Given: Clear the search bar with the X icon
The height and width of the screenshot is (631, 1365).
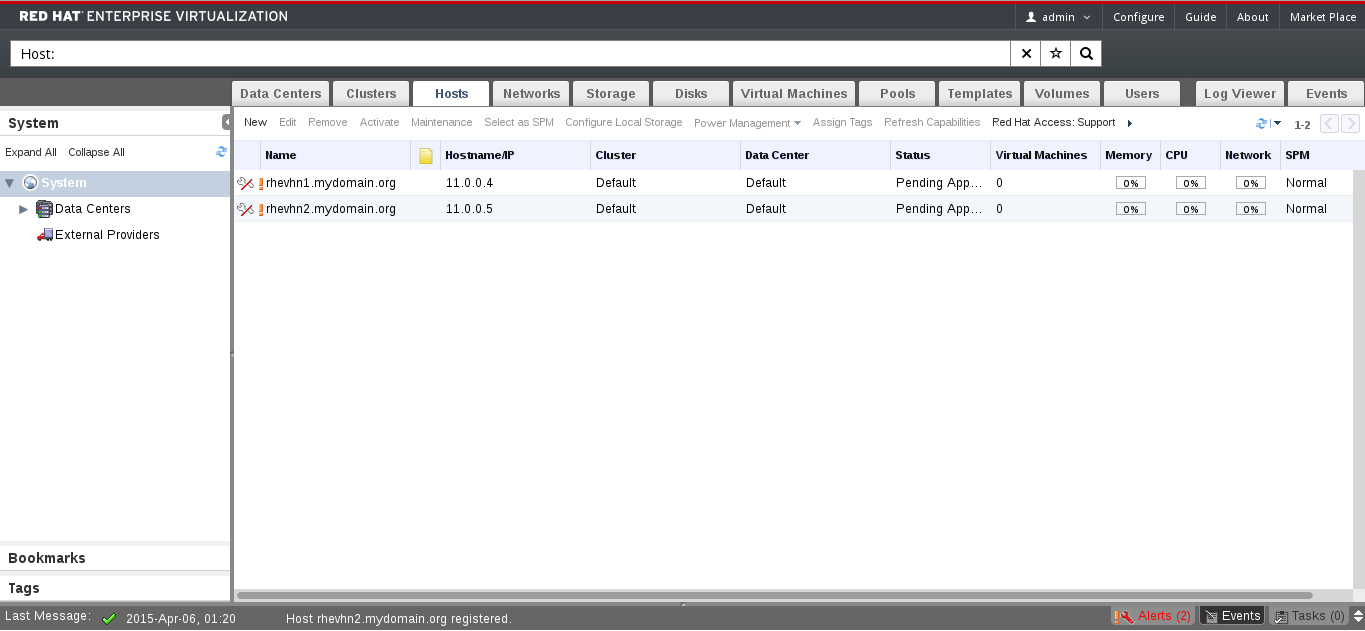Looking at the screenshot, I should point(1026,53).
